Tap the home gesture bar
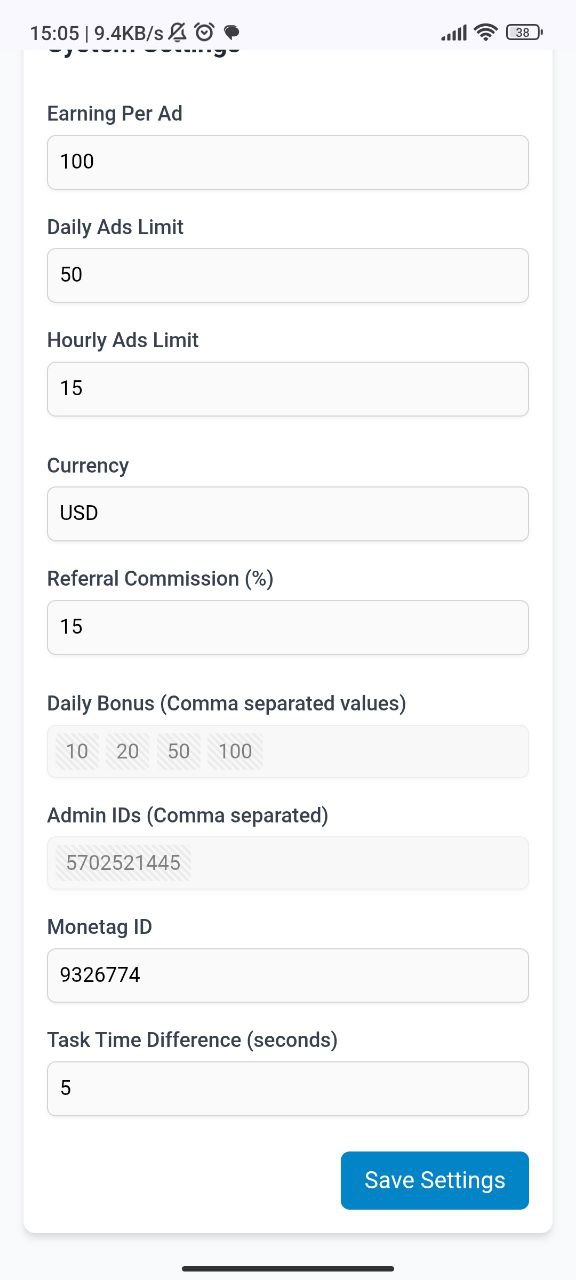The width and height of the screenshot is (576, 1280). tap(288, 1268)
